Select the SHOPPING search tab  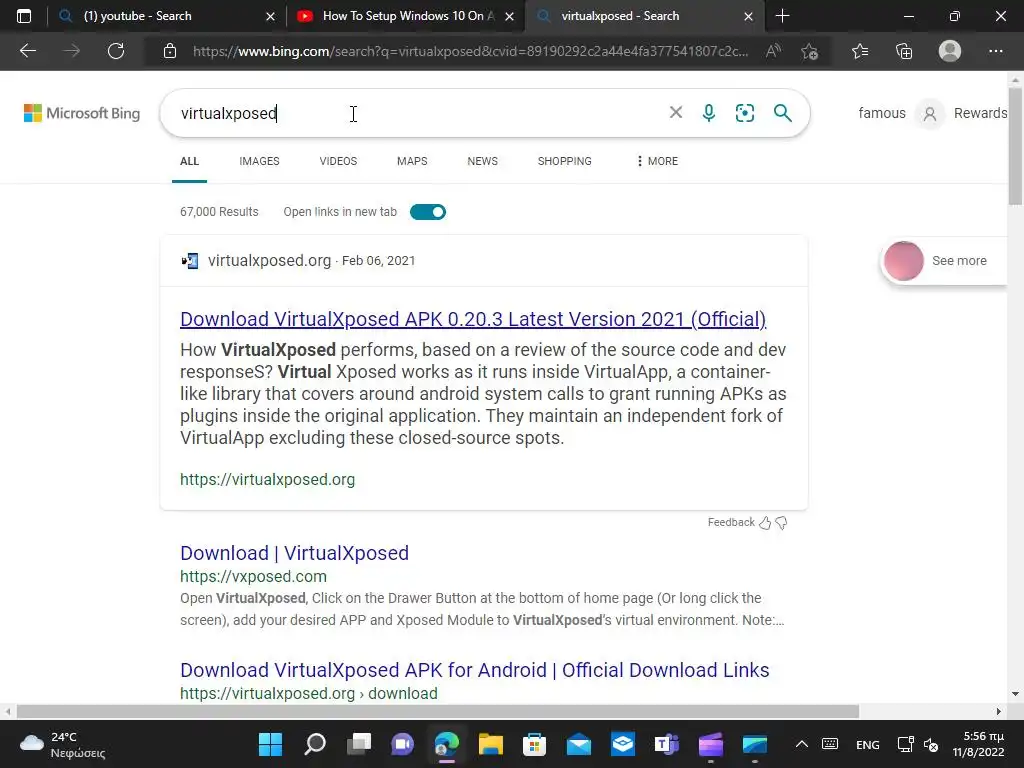pos(564,161)
